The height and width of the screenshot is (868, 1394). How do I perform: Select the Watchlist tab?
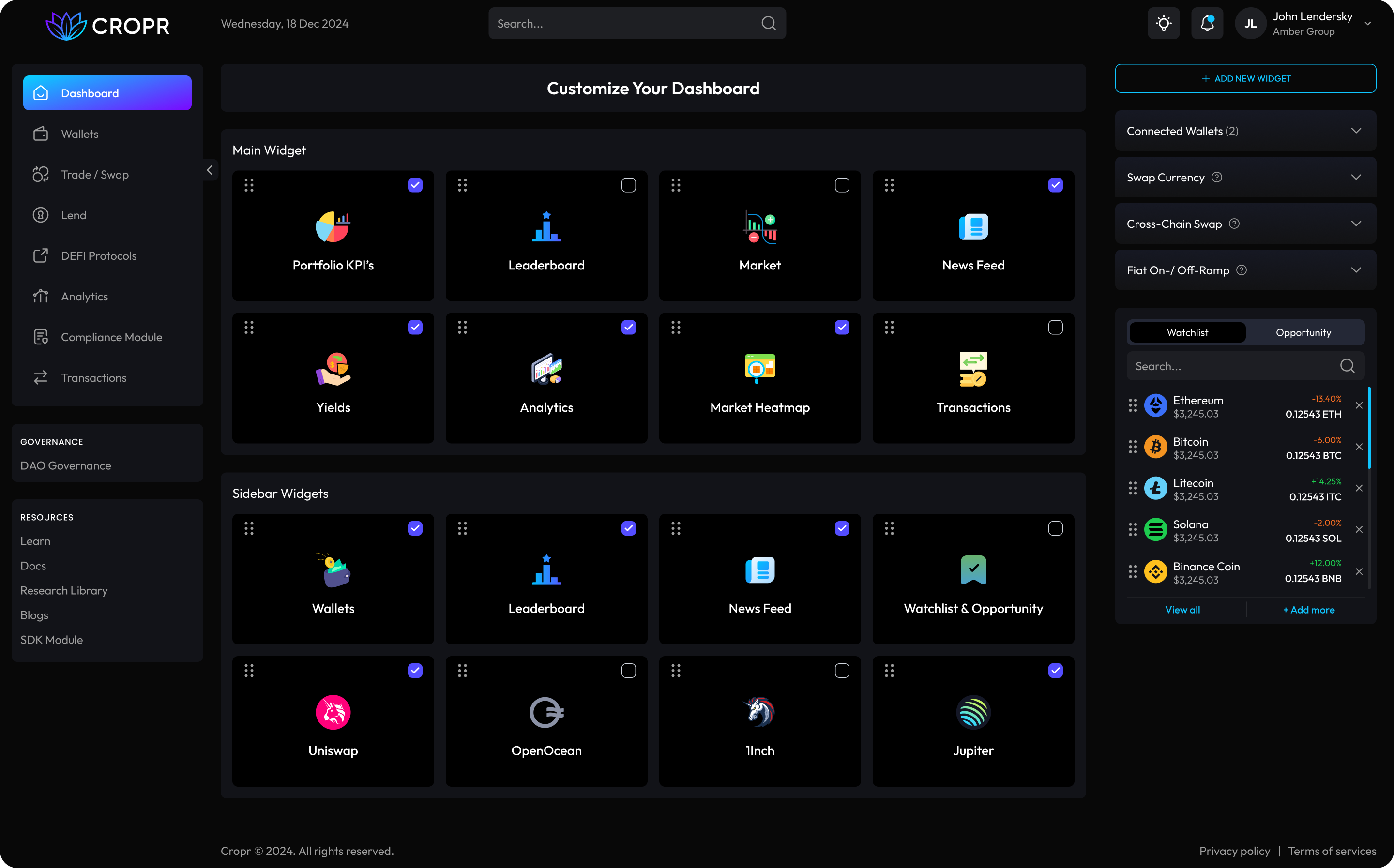pyautogui.click(x=1187, y=332)
